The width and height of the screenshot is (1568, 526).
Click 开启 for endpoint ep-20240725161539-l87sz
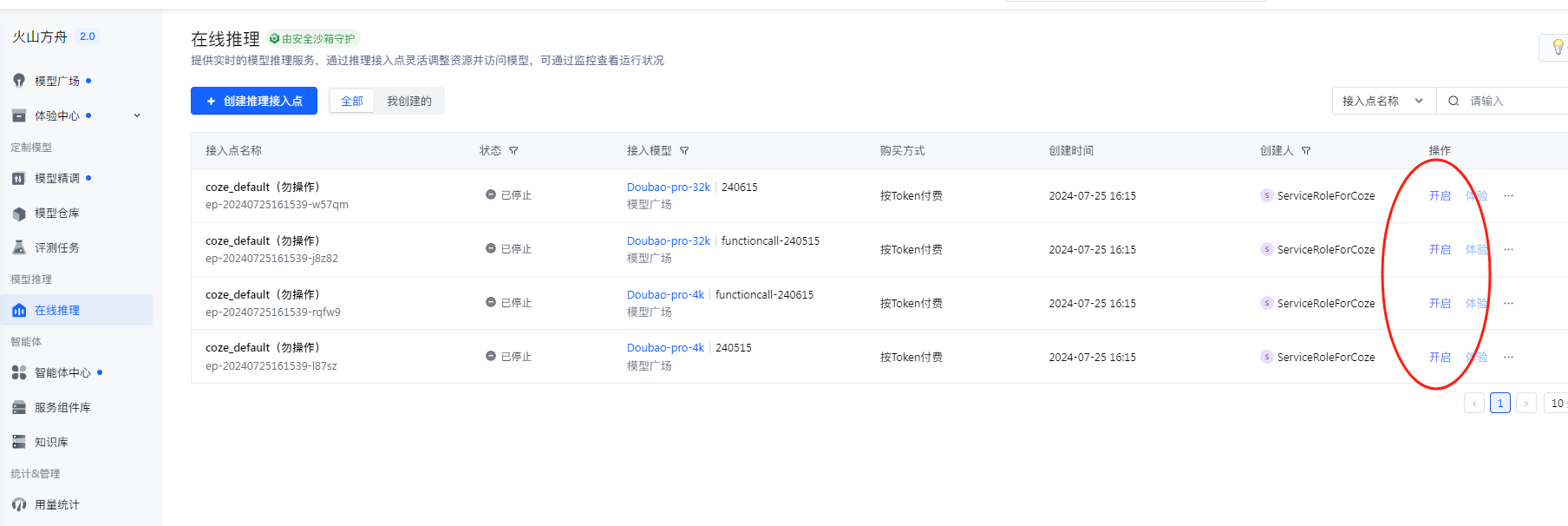click(x=1440, y=357)
